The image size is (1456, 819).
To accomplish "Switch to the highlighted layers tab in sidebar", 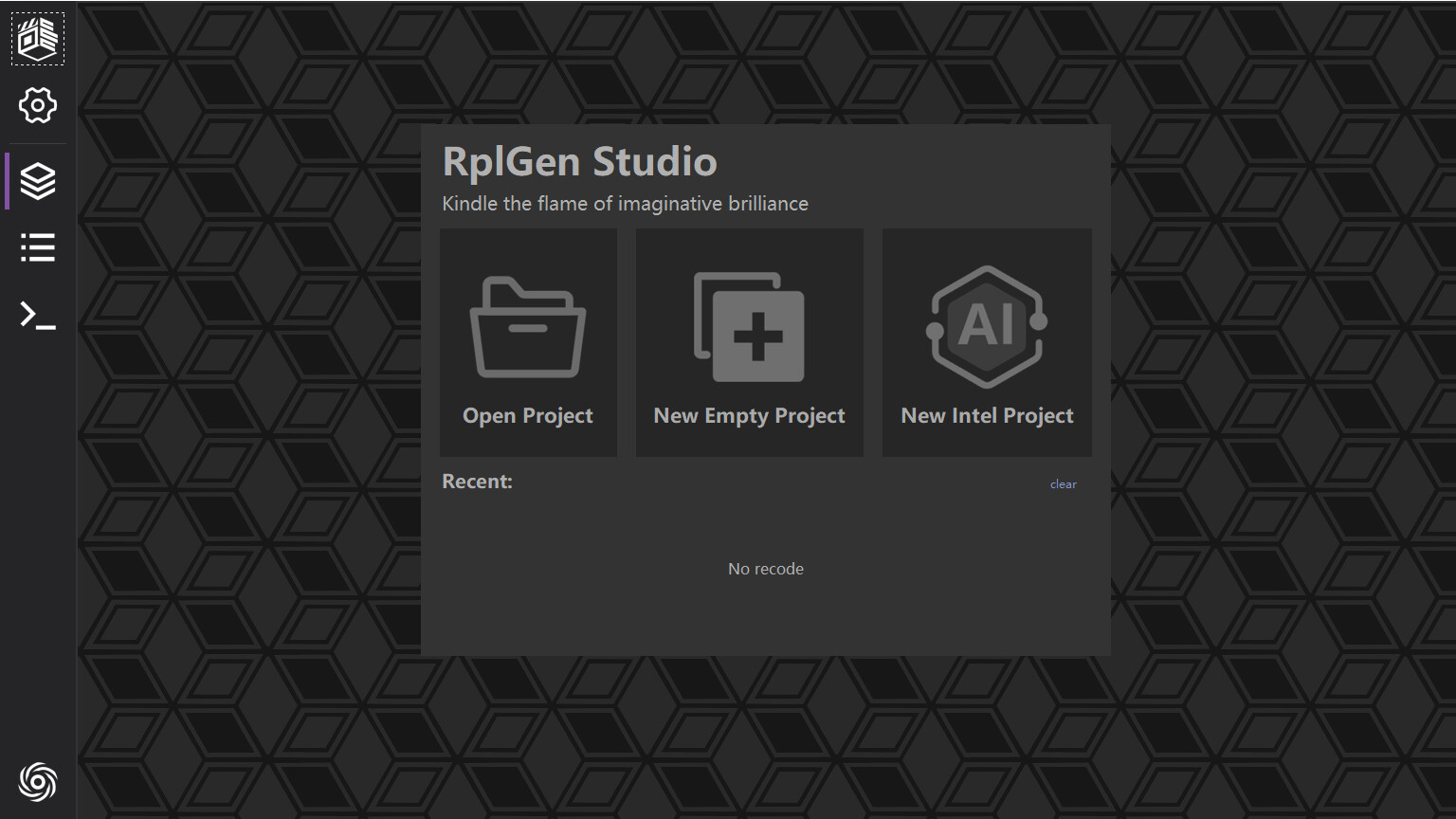I will [37, 180].
